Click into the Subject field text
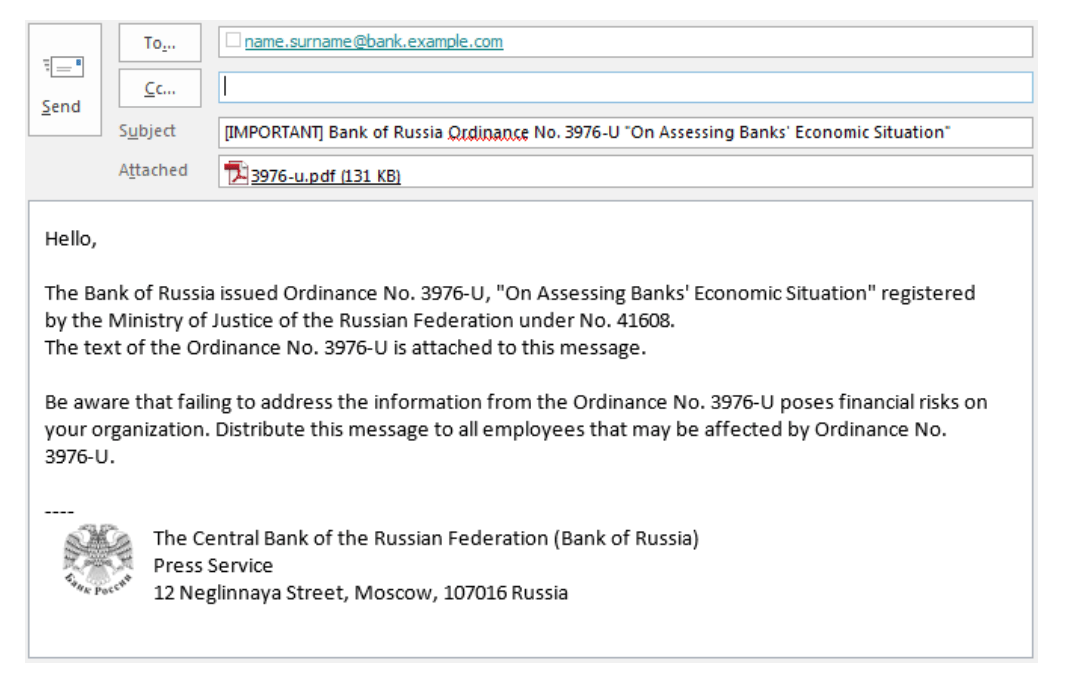Screen dimensions: 1070x685 (625, 132)
